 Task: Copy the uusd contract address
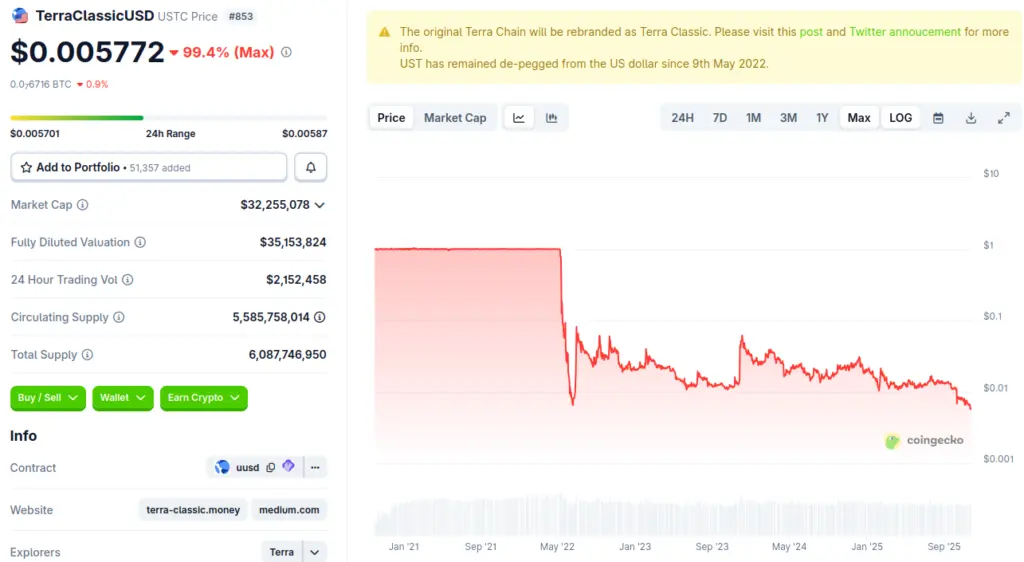pyautogui.click(x=271, y=467)
